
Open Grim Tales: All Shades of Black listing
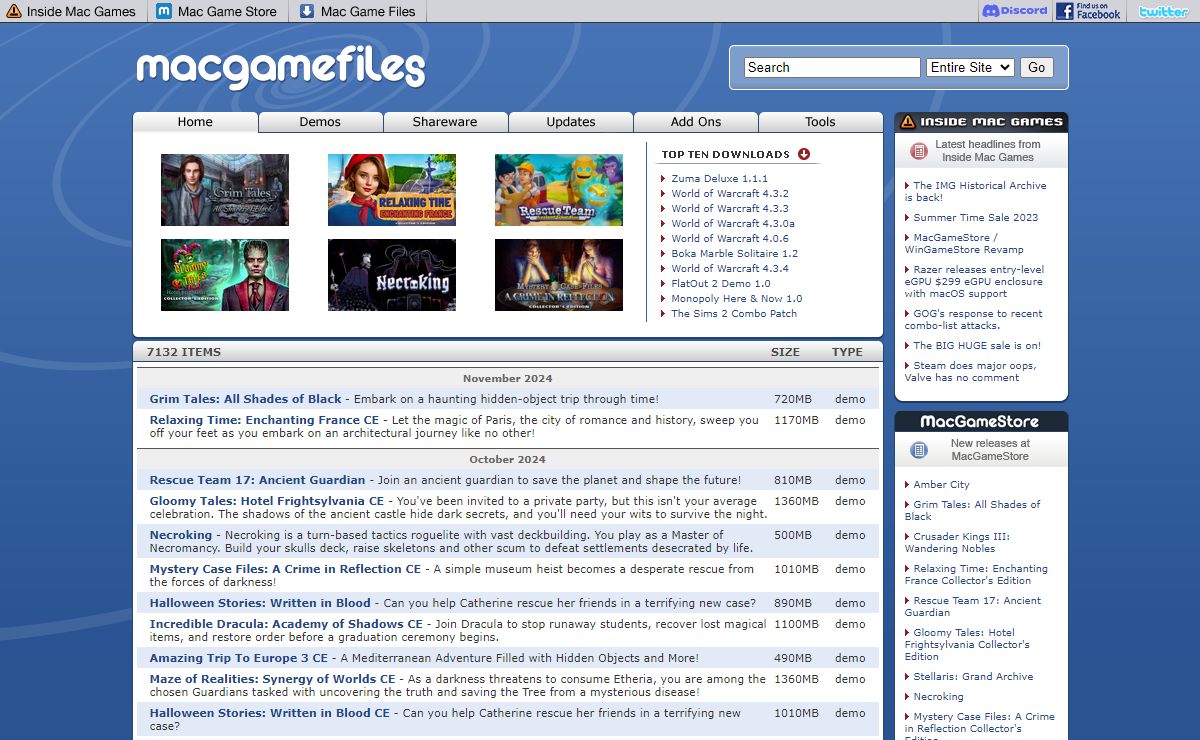246,399
